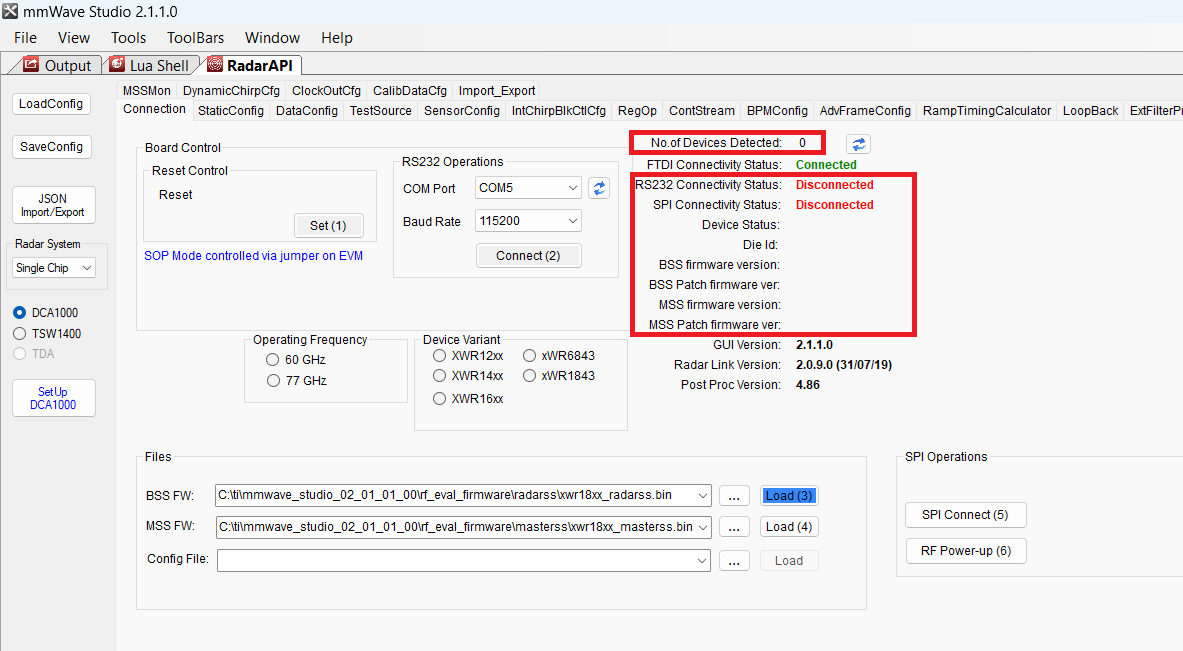
Task: Open the StaticConfig tab
Action: (231, 111)
